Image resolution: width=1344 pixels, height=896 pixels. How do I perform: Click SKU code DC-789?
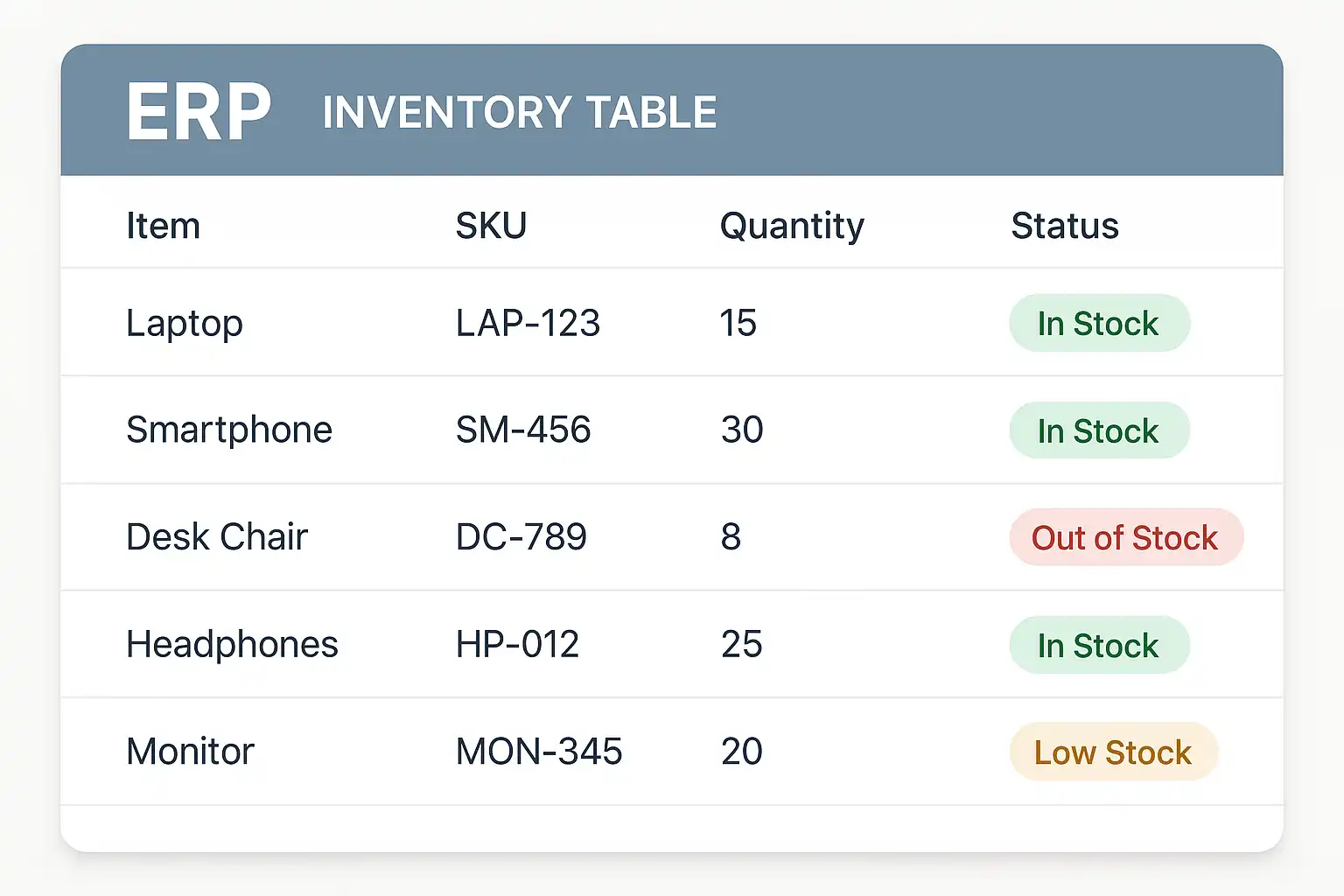coord(521,536)
